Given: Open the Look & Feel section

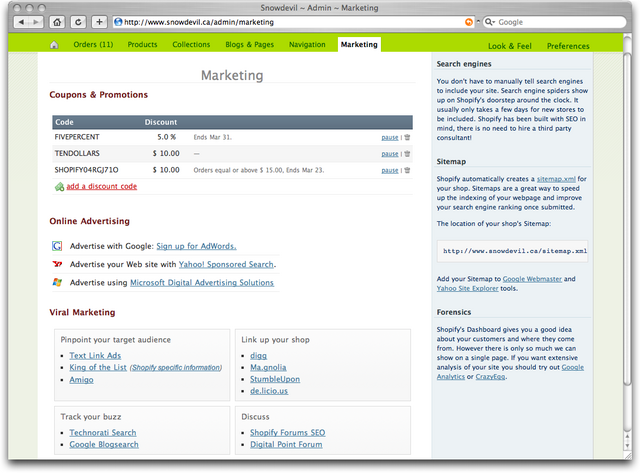Looking at the screenshot, I should coord(510,46).
